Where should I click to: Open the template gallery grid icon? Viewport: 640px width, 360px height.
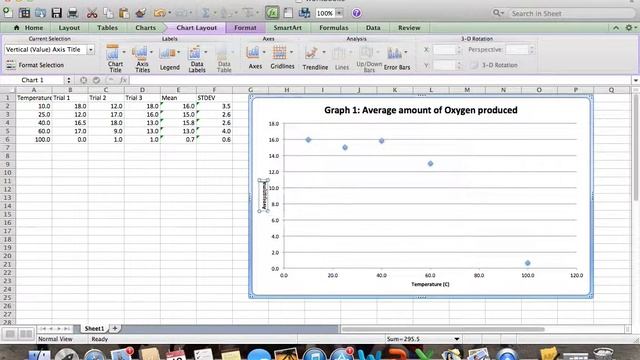click(x=24, y=13)
